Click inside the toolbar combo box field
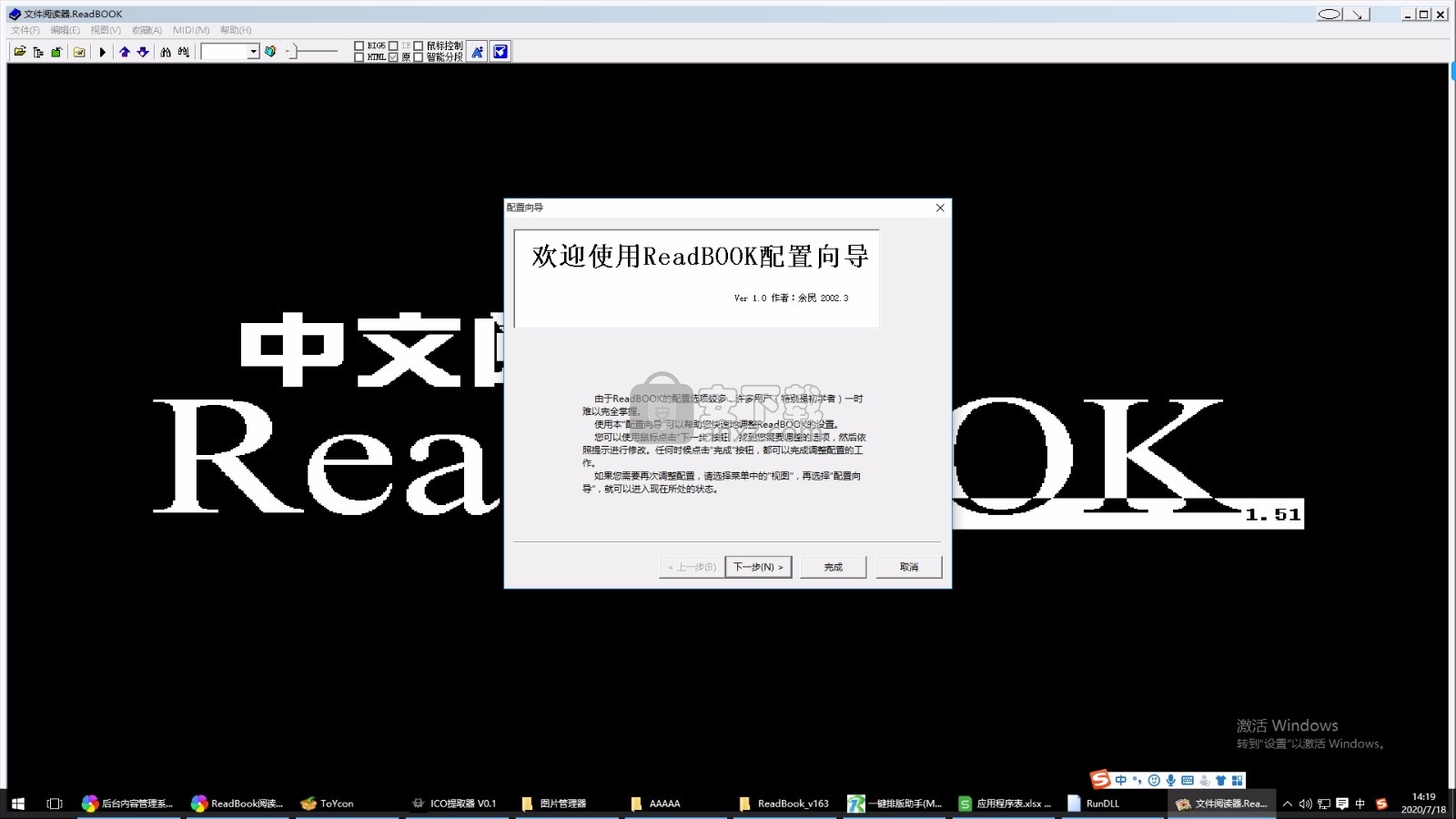 click(225, 52)
